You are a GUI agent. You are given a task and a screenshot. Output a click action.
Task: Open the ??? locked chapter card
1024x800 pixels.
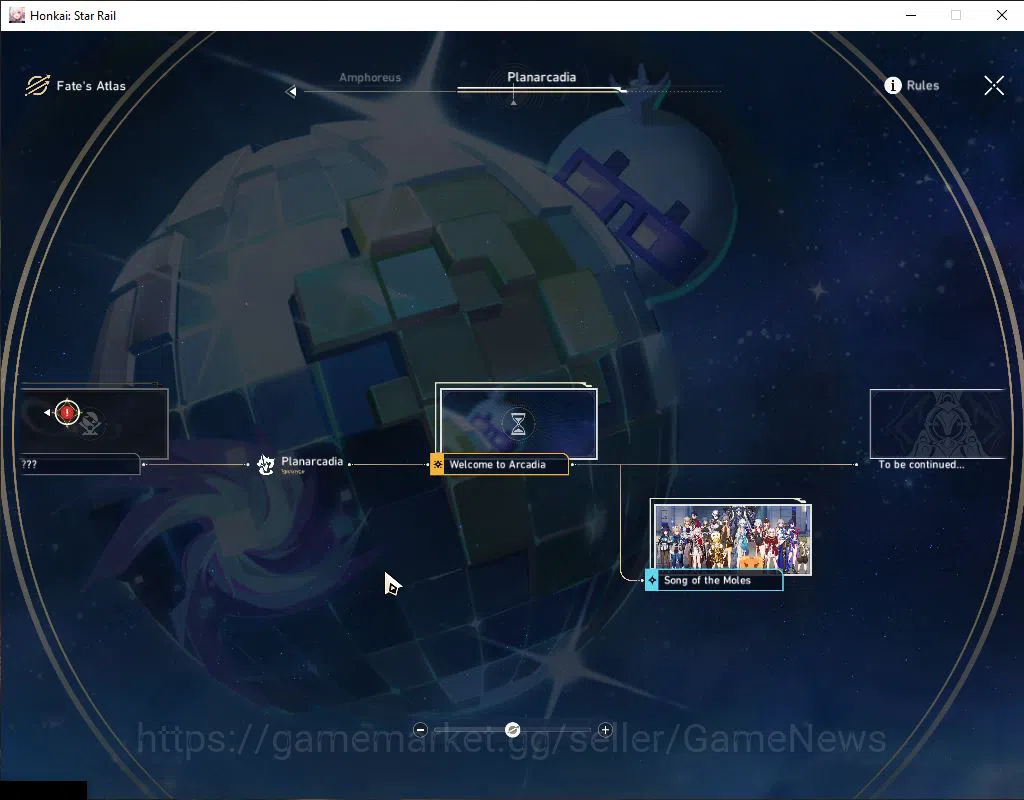(x=94, y=423)
